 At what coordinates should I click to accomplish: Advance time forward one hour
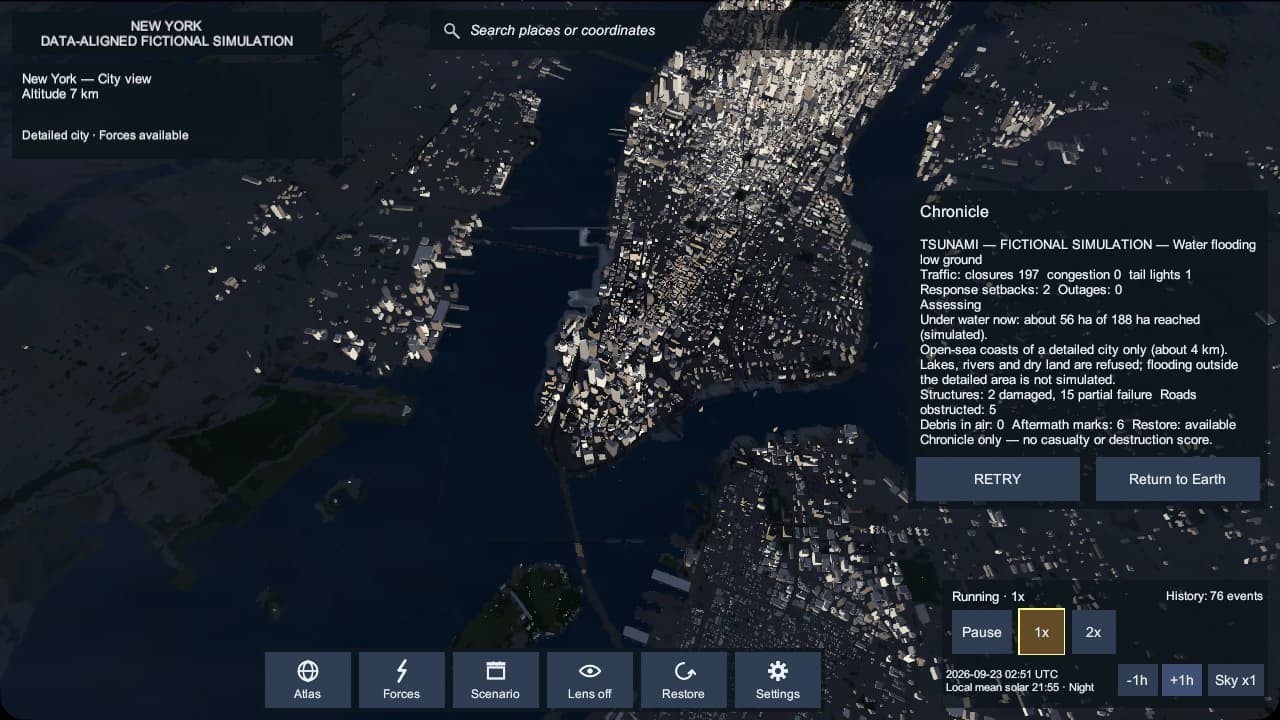click(1181, 680)
